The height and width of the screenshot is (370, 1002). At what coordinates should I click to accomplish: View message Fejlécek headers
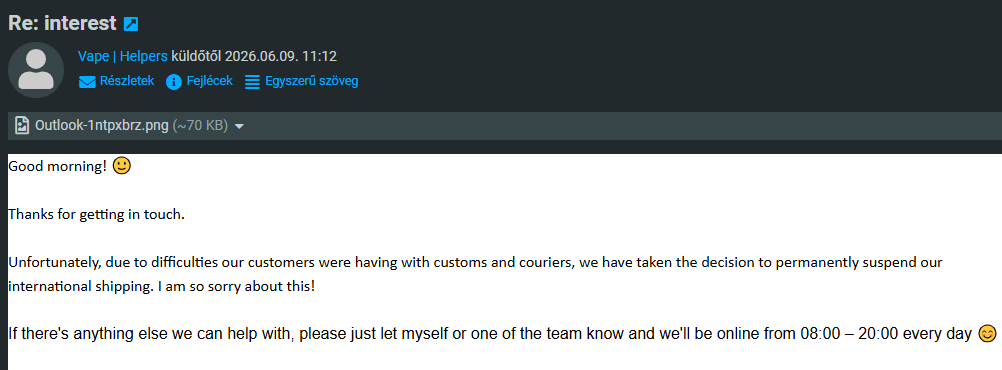click(x=209, y=81)
